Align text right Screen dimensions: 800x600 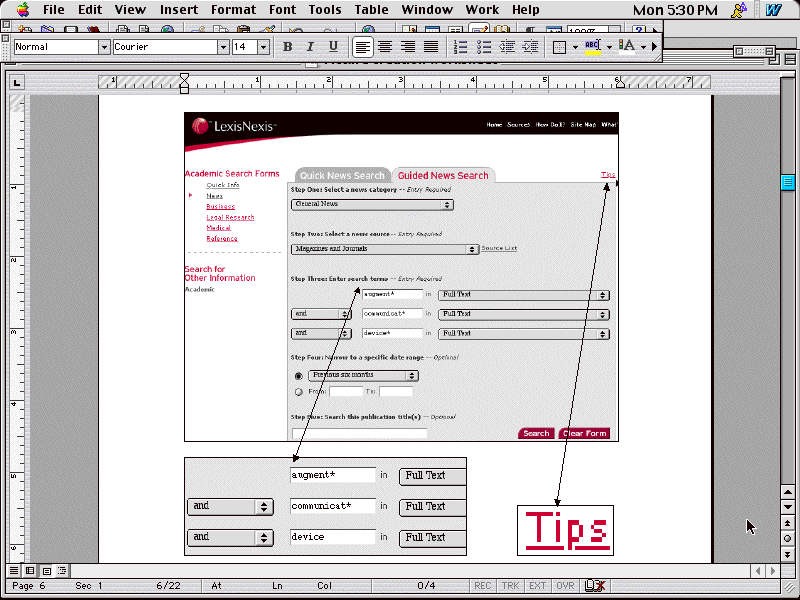click(408, 47)
